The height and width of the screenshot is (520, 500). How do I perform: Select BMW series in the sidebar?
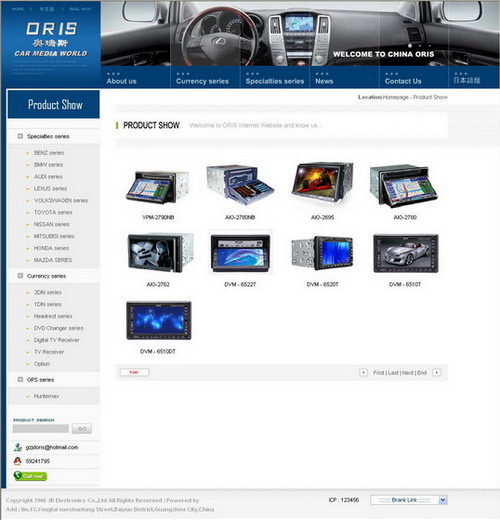tap(48, 165)
